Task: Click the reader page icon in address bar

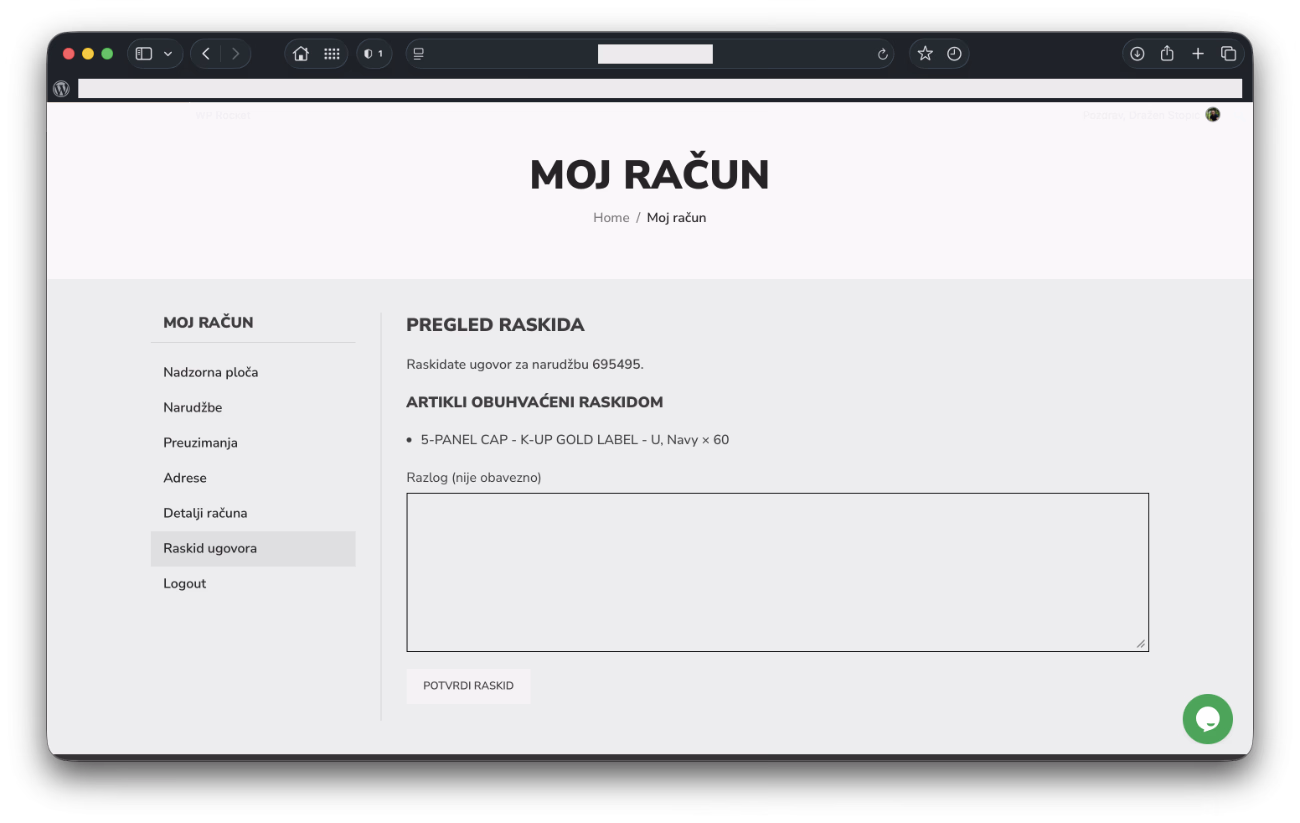Action: [x=419, y=54]
